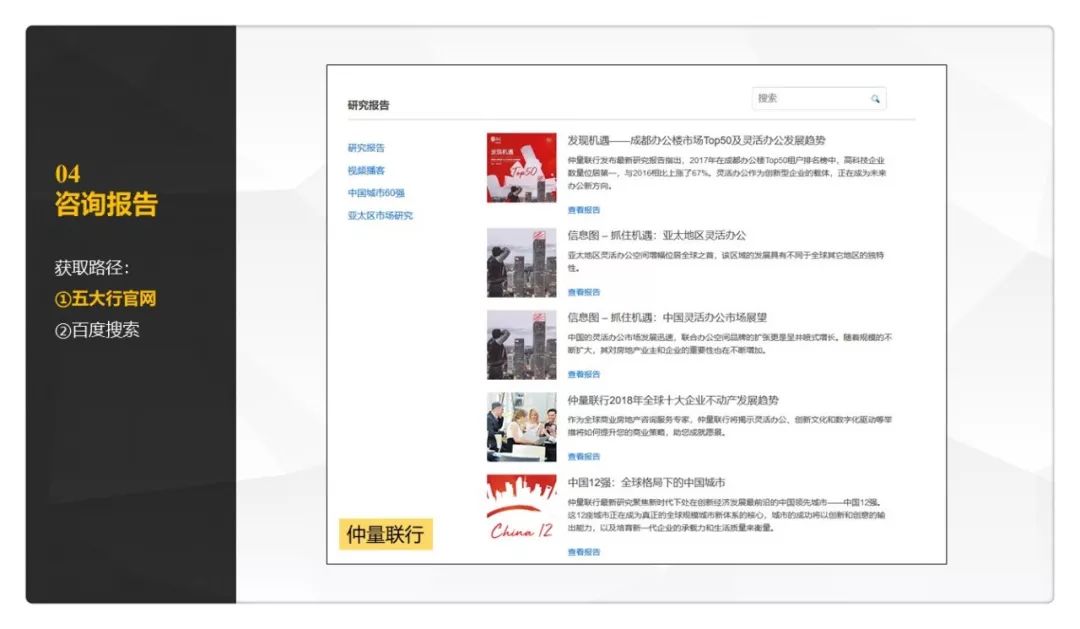Open the 中国灵活办公市场展望 infographic title
1080x629 pixels.
tap(667, 319)
